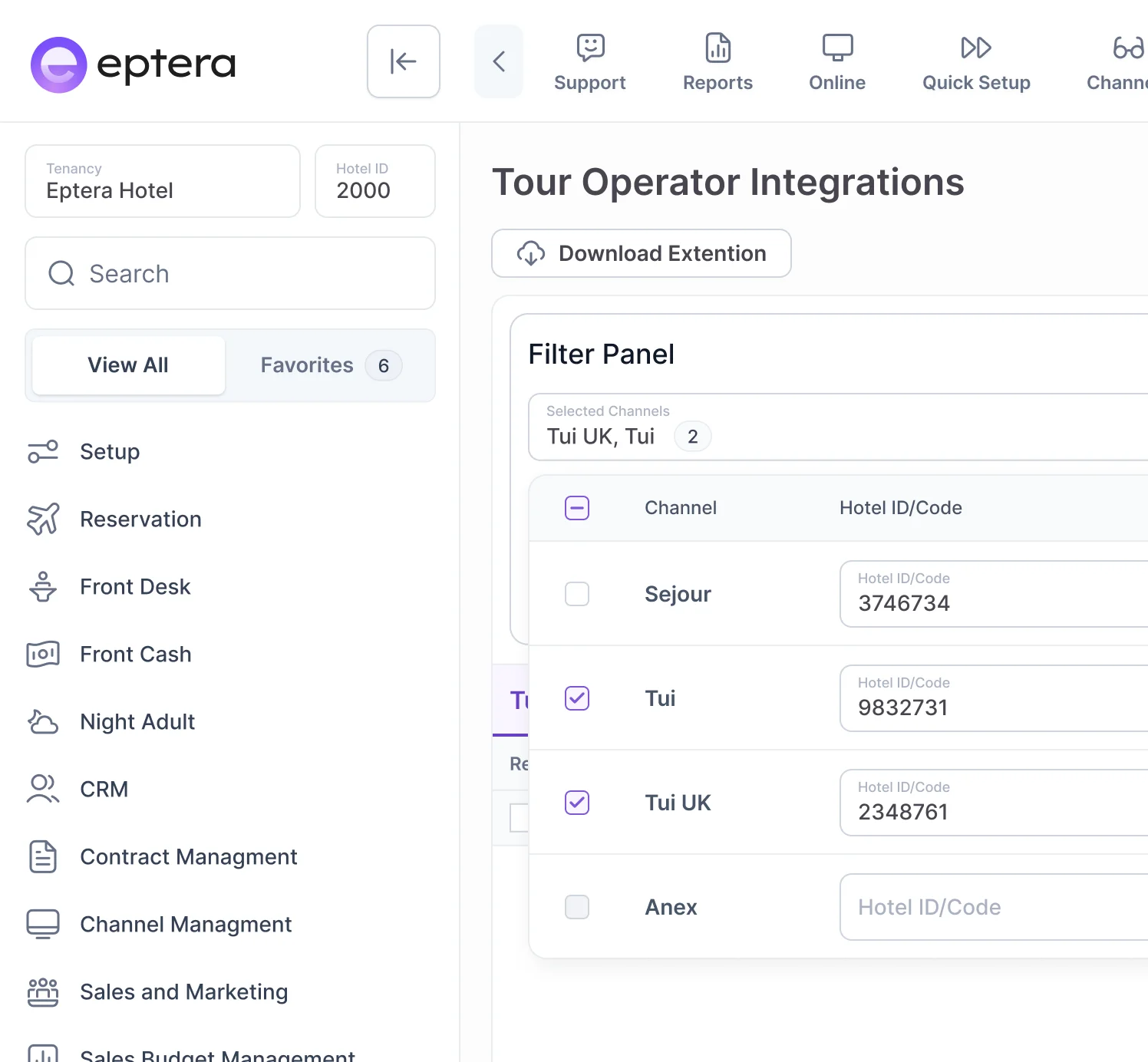Click into the sidebar Search field
The height and width of the screenshot is (1062, 1148).
pyautogui.click(x=230, y=273)
